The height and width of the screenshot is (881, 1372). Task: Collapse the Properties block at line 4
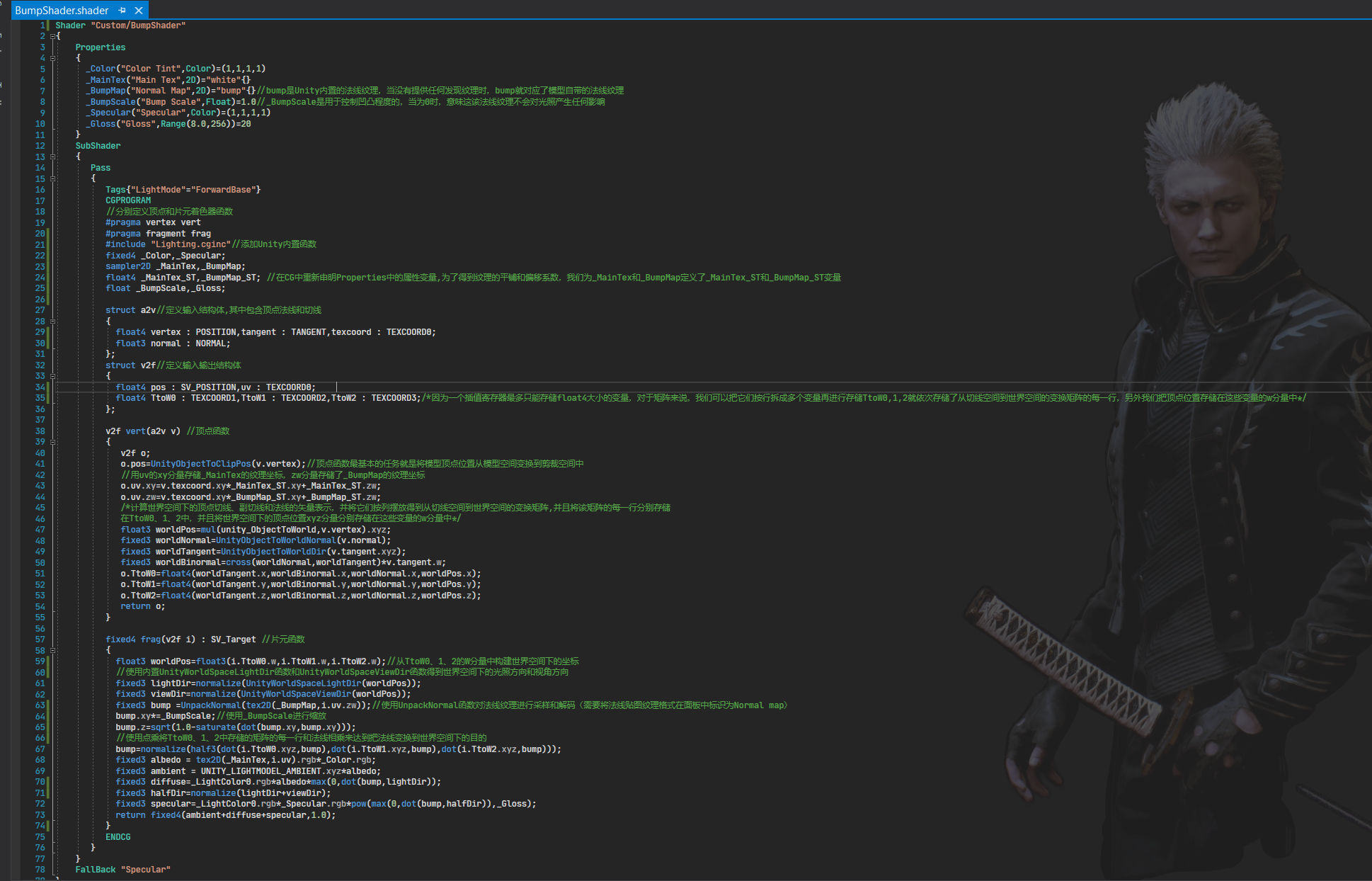pyautogui.click(x=53, y=58)
